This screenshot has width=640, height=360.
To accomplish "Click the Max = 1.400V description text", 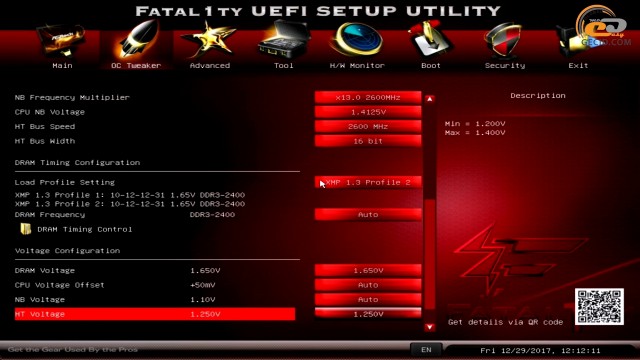I will [x=475, y=133].
